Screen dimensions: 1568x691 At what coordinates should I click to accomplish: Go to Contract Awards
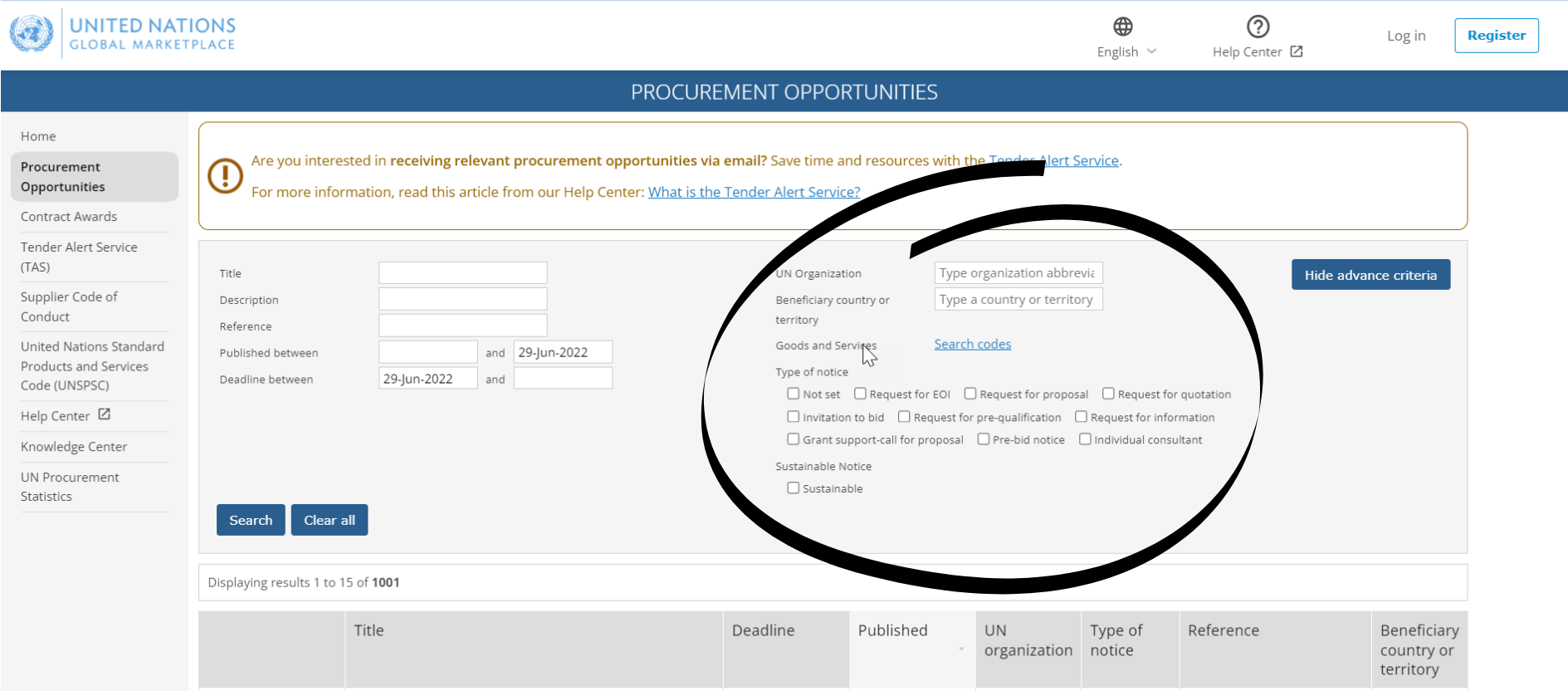tap(69, 217)
